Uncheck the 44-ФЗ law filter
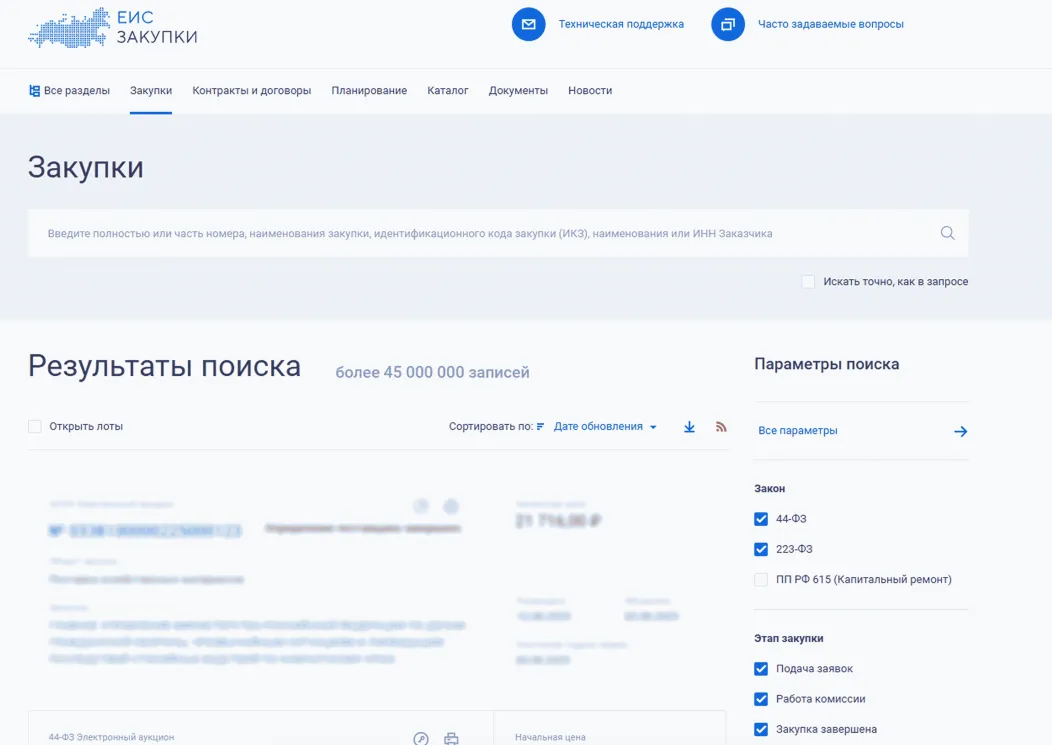 [761, 519]
